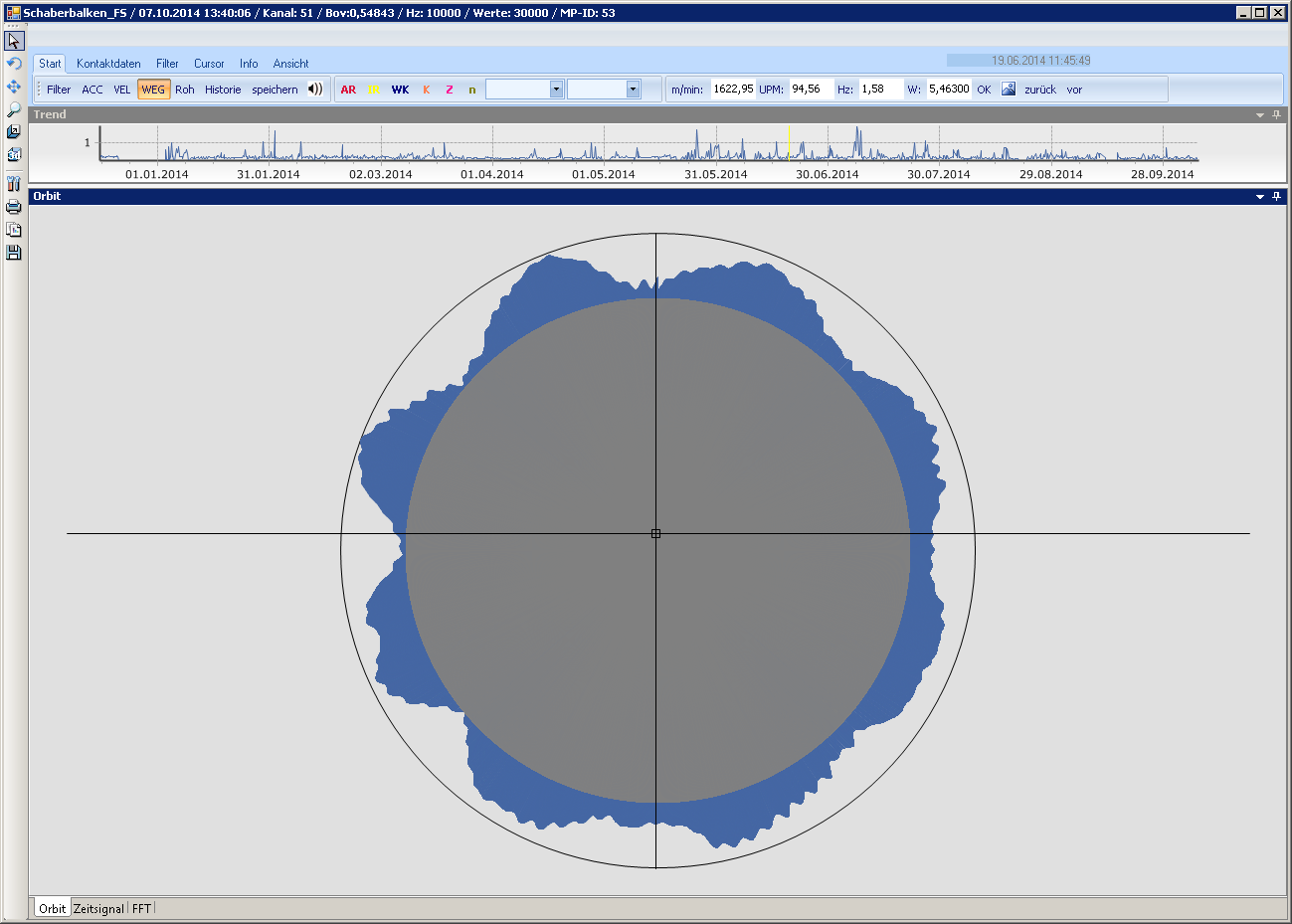Pin the Orbit panel
The width and height of the screenshot is (1292, 924).
tap(1277, 196)
